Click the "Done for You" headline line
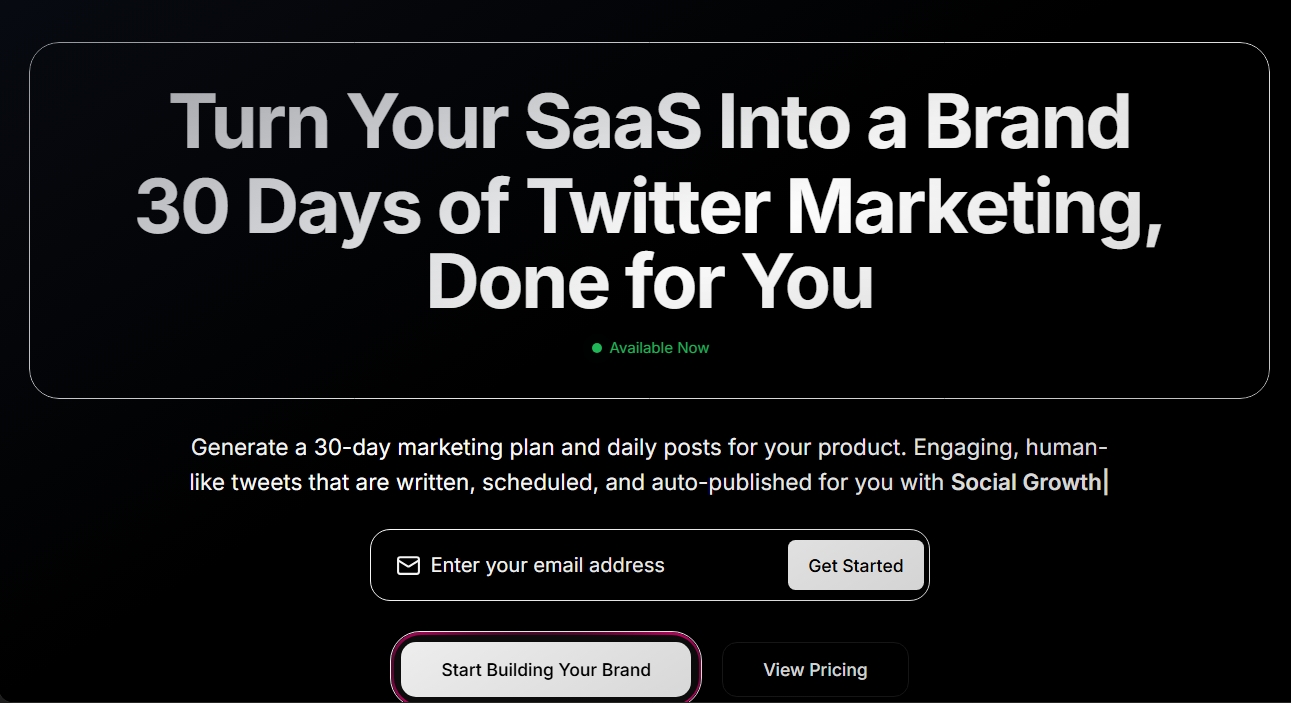 (x=650, y=283)
